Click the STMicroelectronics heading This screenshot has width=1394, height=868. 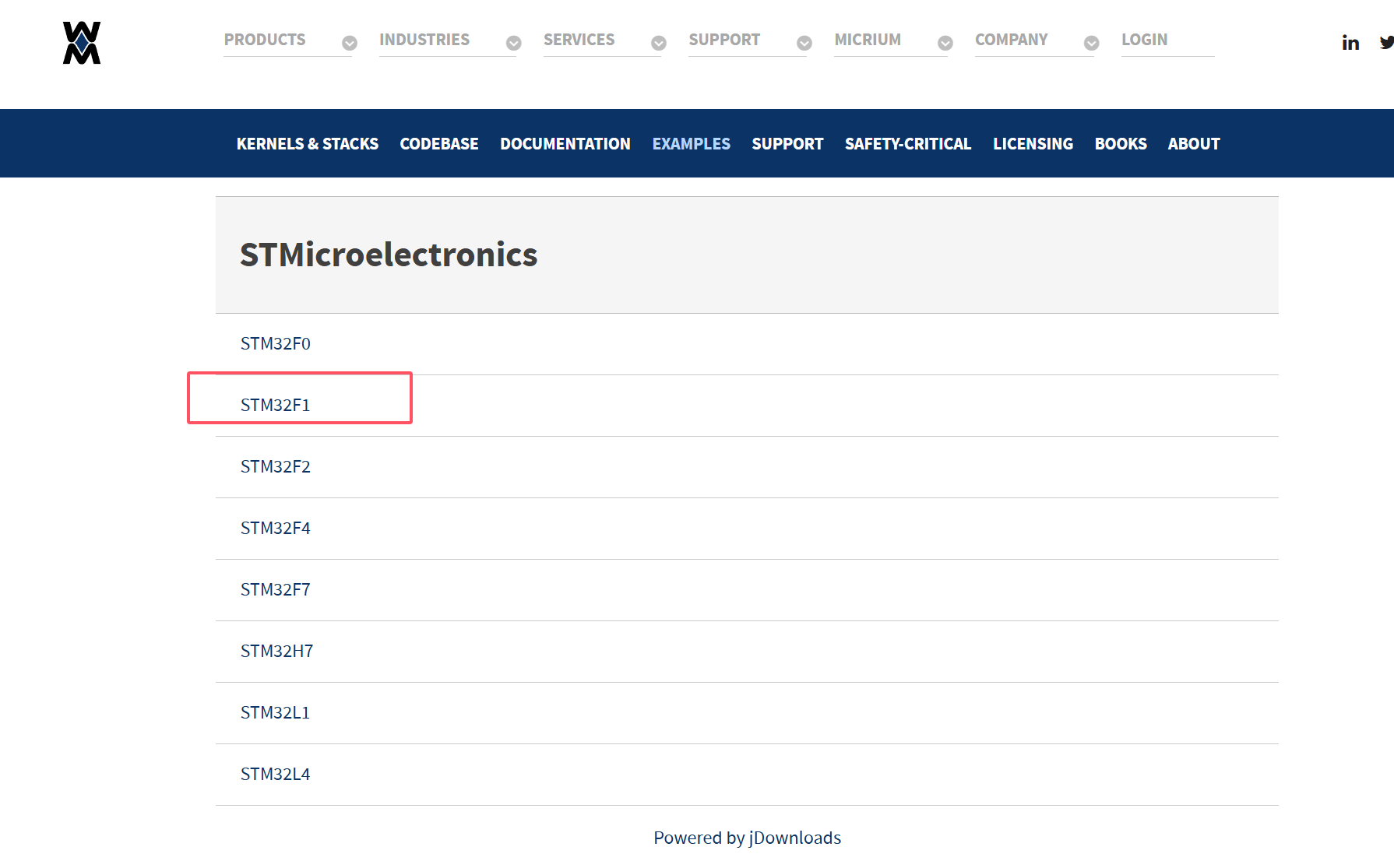[x=389, y=255]
